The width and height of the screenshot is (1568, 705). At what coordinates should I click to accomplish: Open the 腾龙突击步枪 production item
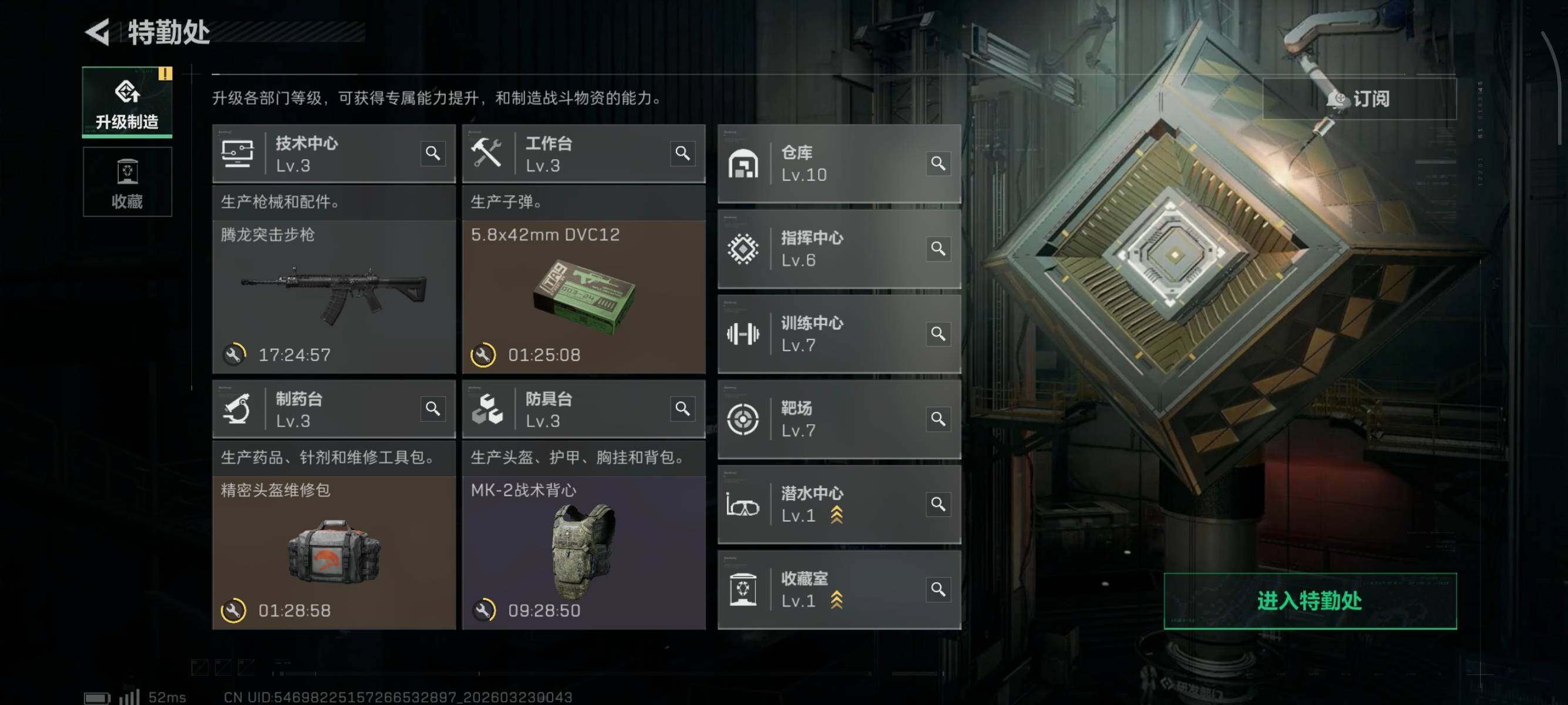(x=334, y=297)
